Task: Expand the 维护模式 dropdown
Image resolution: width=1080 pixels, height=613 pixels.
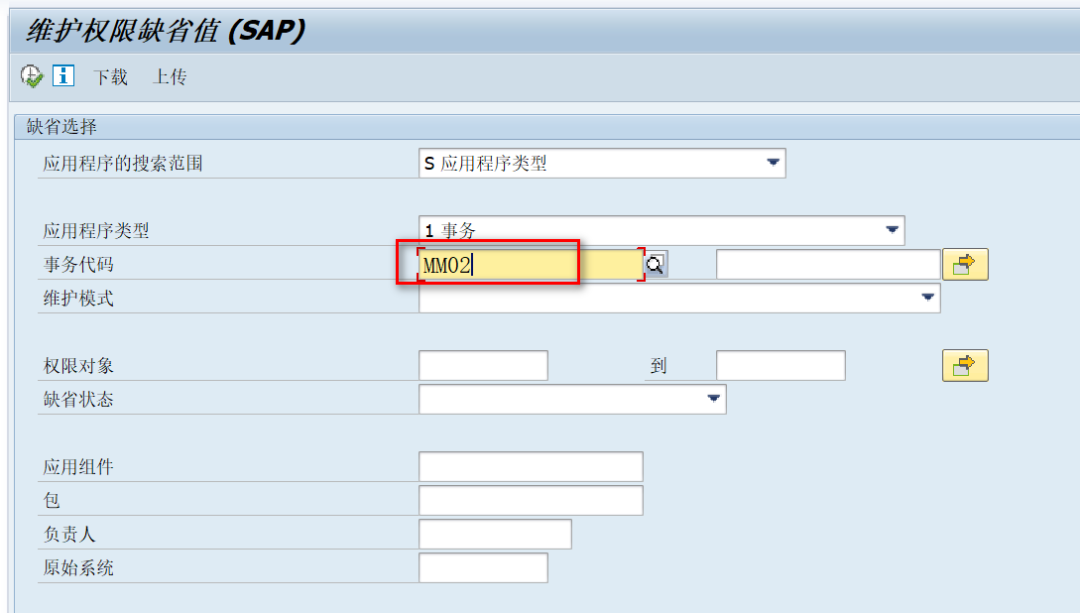Action: point(679,298)
